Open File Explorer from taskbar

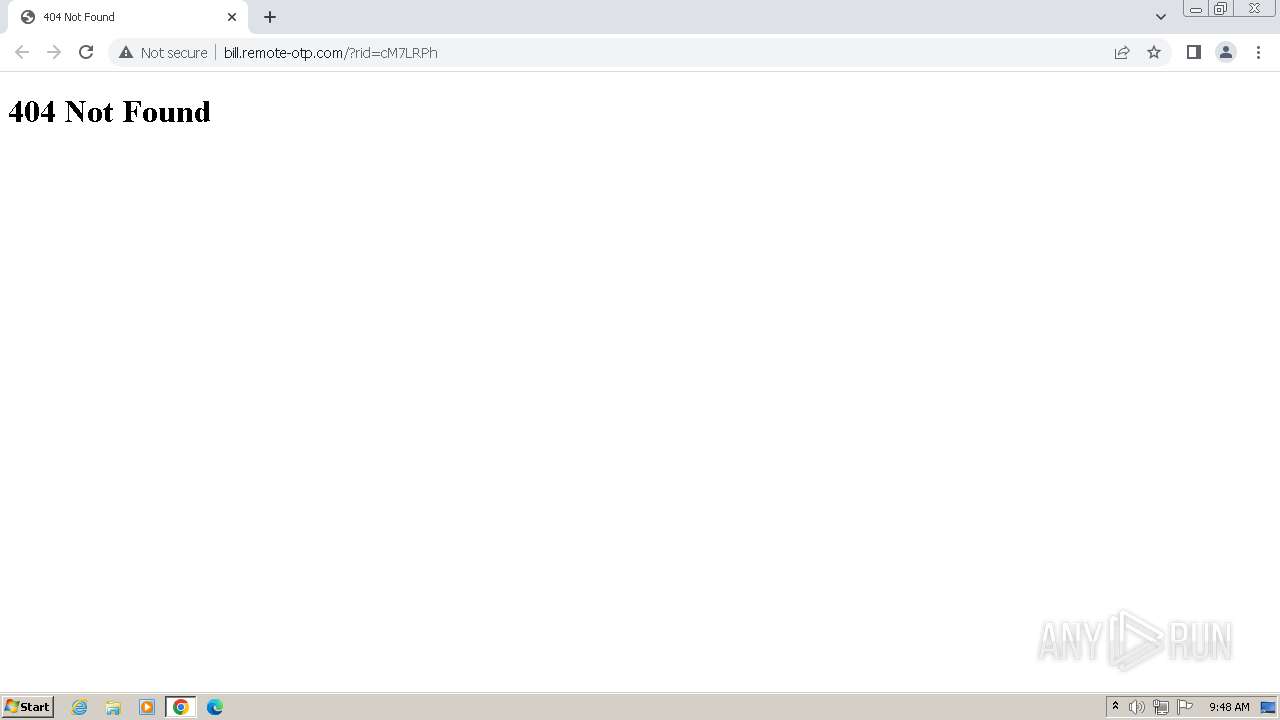(x=113, y=707)
